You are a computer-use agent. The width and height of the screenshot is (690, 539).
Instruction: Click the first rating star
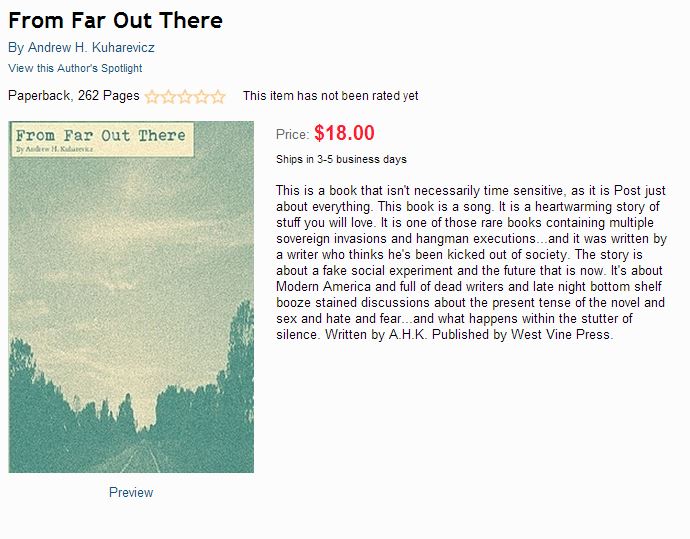[x=152, y=97]
